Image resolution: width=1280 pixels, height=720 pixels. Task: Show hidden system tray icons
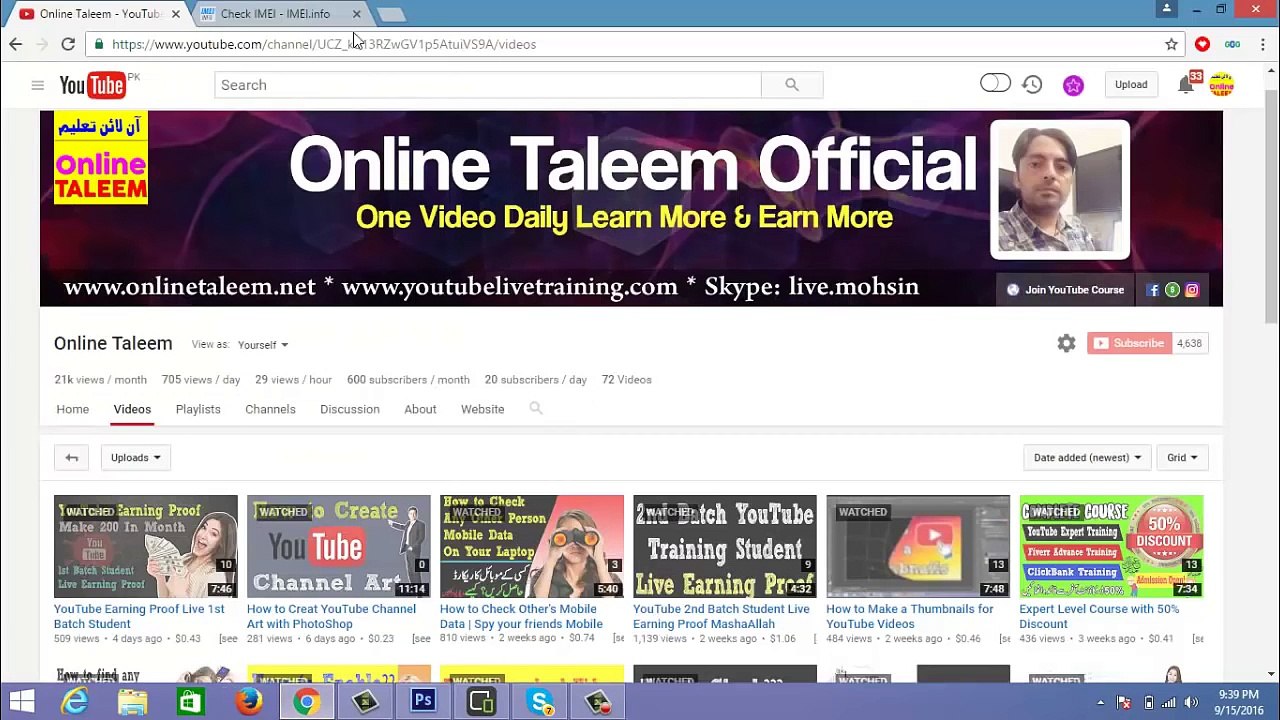(x=1100, y=702)
